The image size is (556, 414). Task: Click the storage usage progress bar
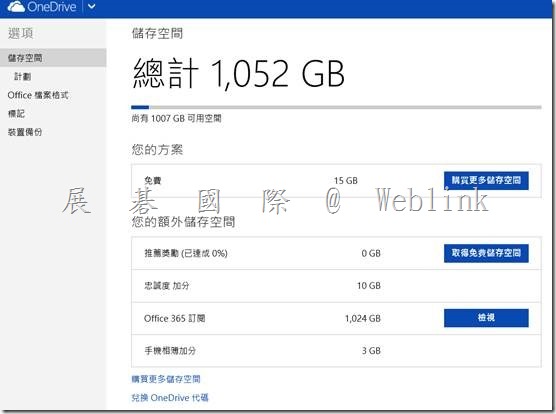coord(336,107)
